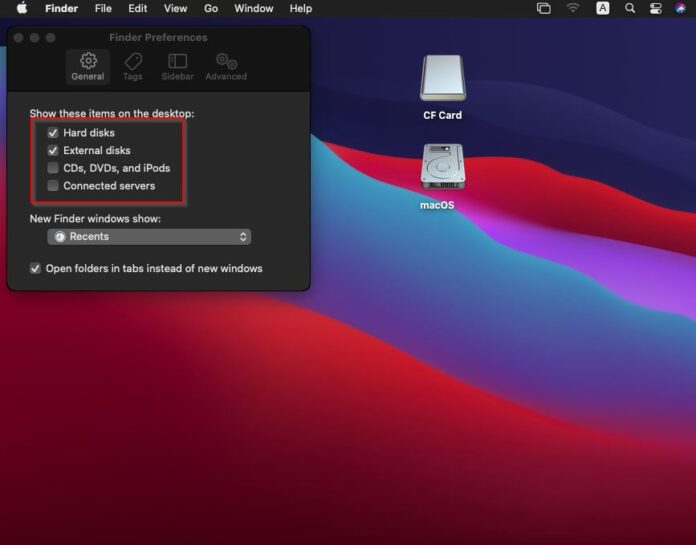Switch to the General preferences tab
Image resolution: width=696 pixels, height=545 pixels.
click(88, 67)
